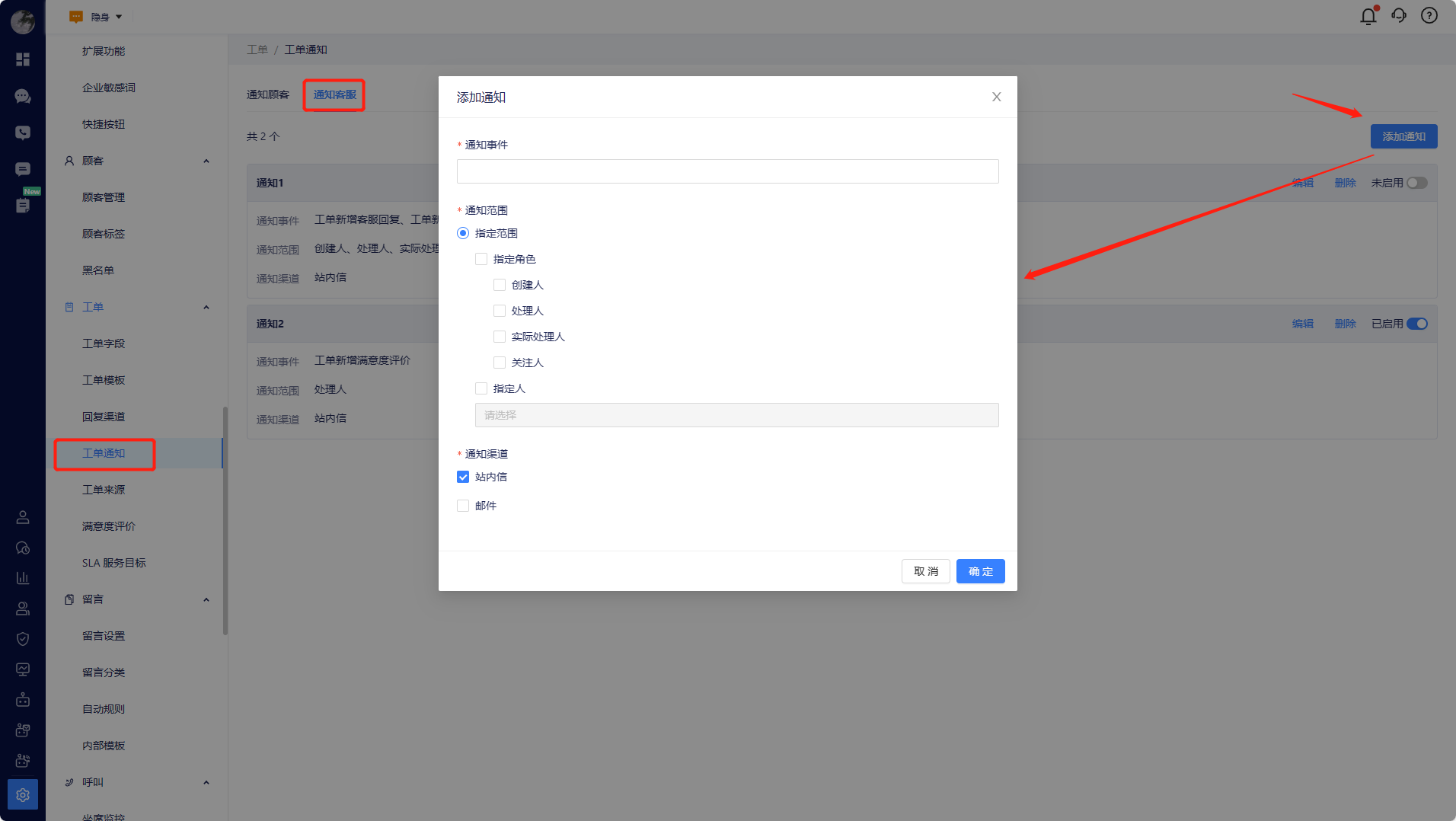The image size is (1456, 821).
Task: Open the help question mark icon
Action: [1429, 15]
